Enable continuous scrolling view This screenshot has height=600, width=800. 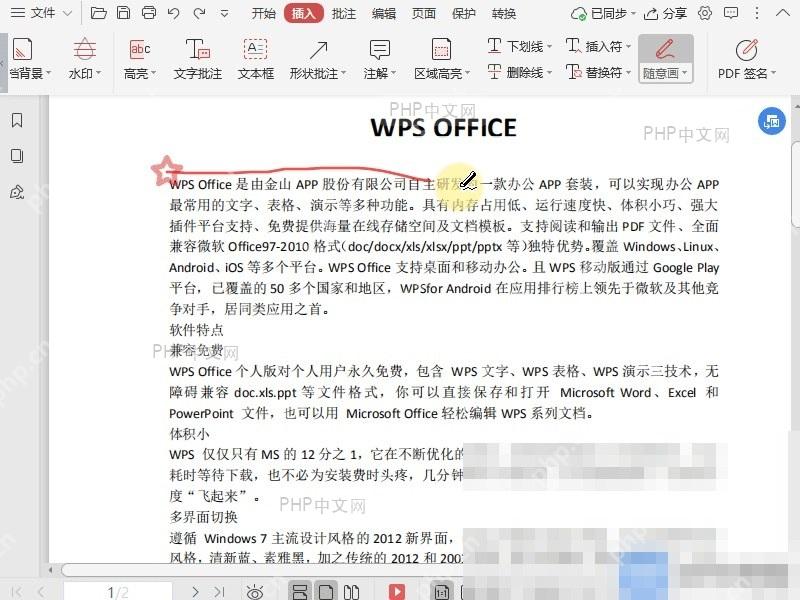pos(299,592)
